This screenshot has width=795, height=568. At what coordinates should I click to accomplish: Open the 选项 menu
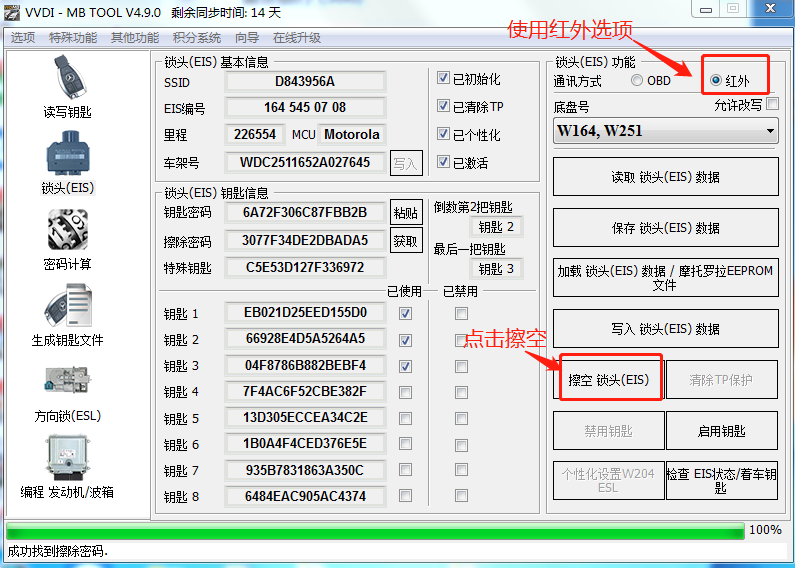tap(22, 38)
